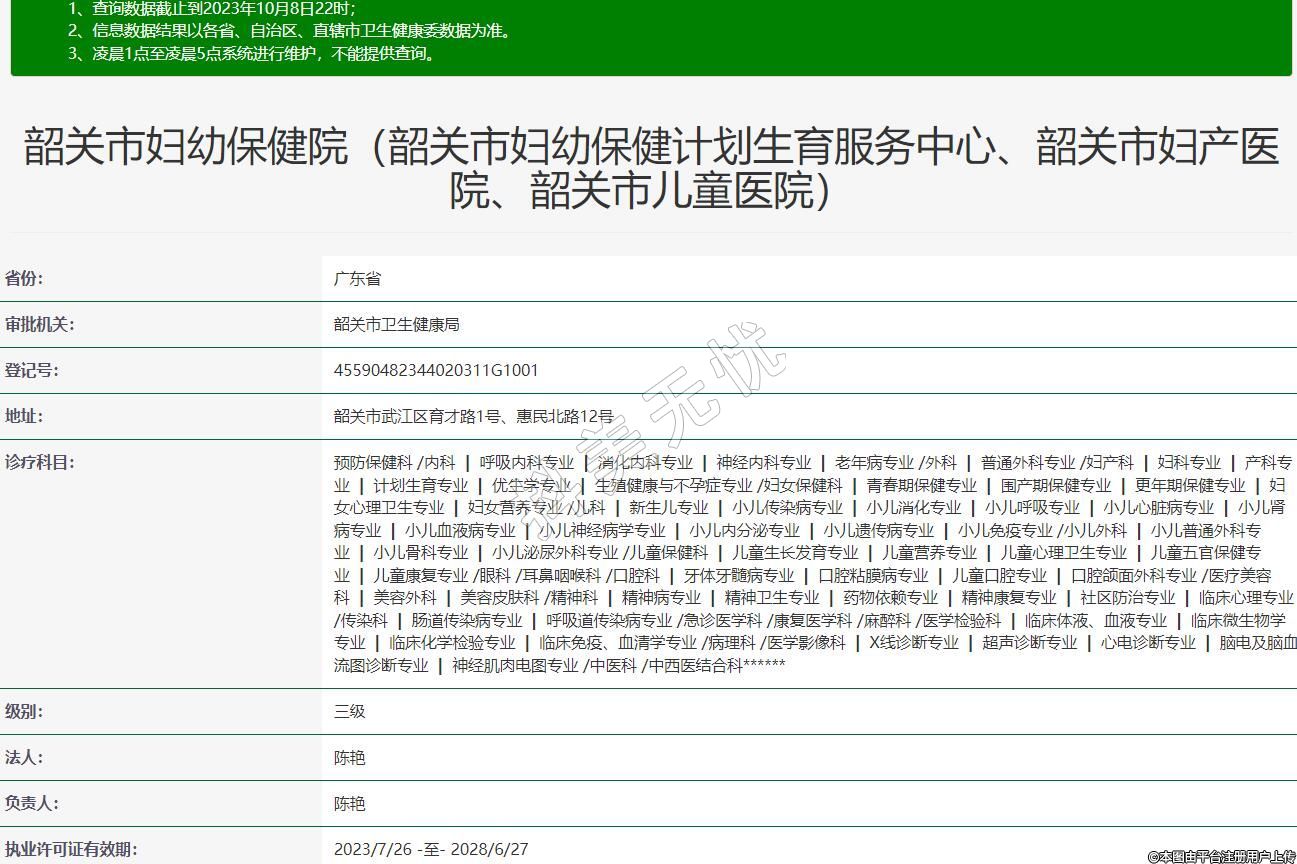Click 预防保健科 in the department list

click(x=372, y=463)
